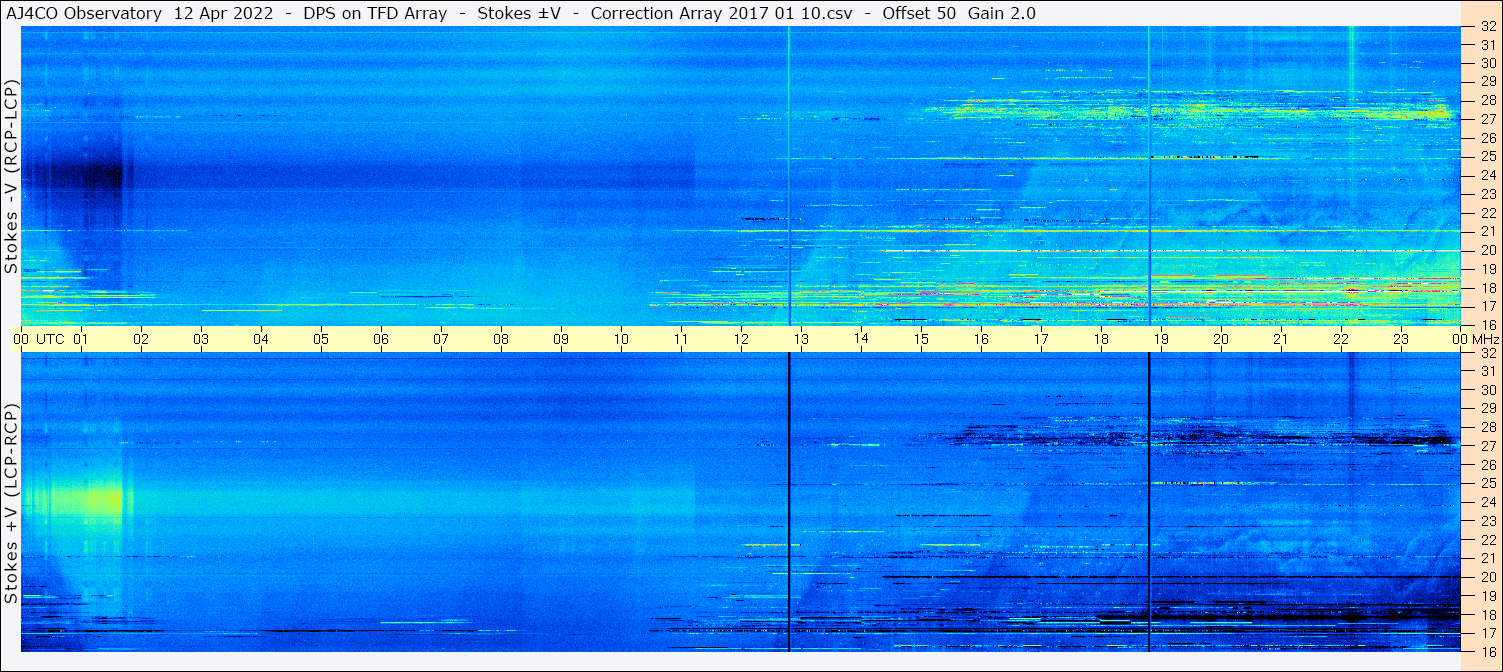Click the 20 MHz tick of Stokes -V panel
Screen dimensions: 1503x672
(1487, 250)
